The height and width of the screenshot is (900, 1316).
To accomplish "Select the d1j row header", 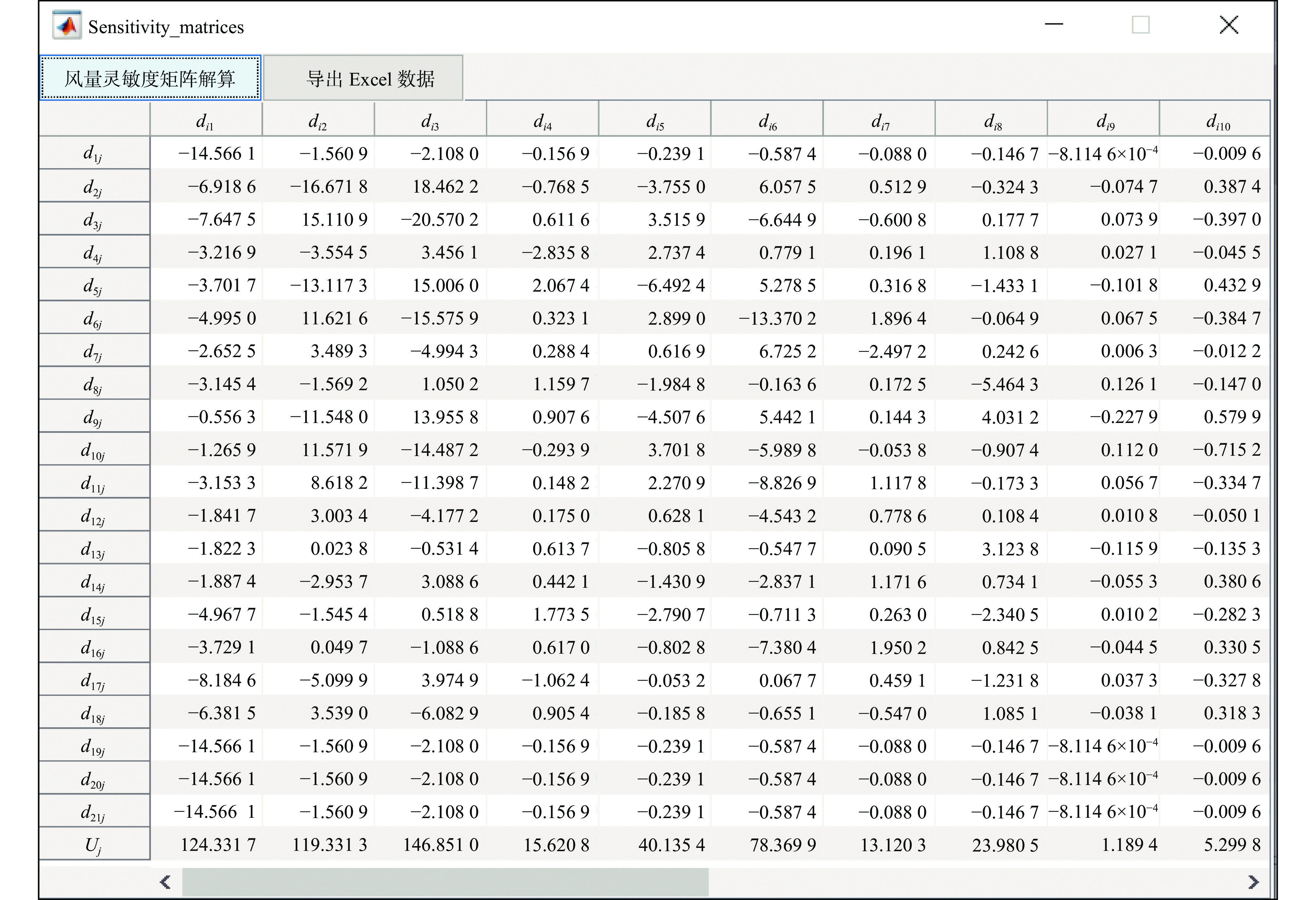I will coord(93,153).
